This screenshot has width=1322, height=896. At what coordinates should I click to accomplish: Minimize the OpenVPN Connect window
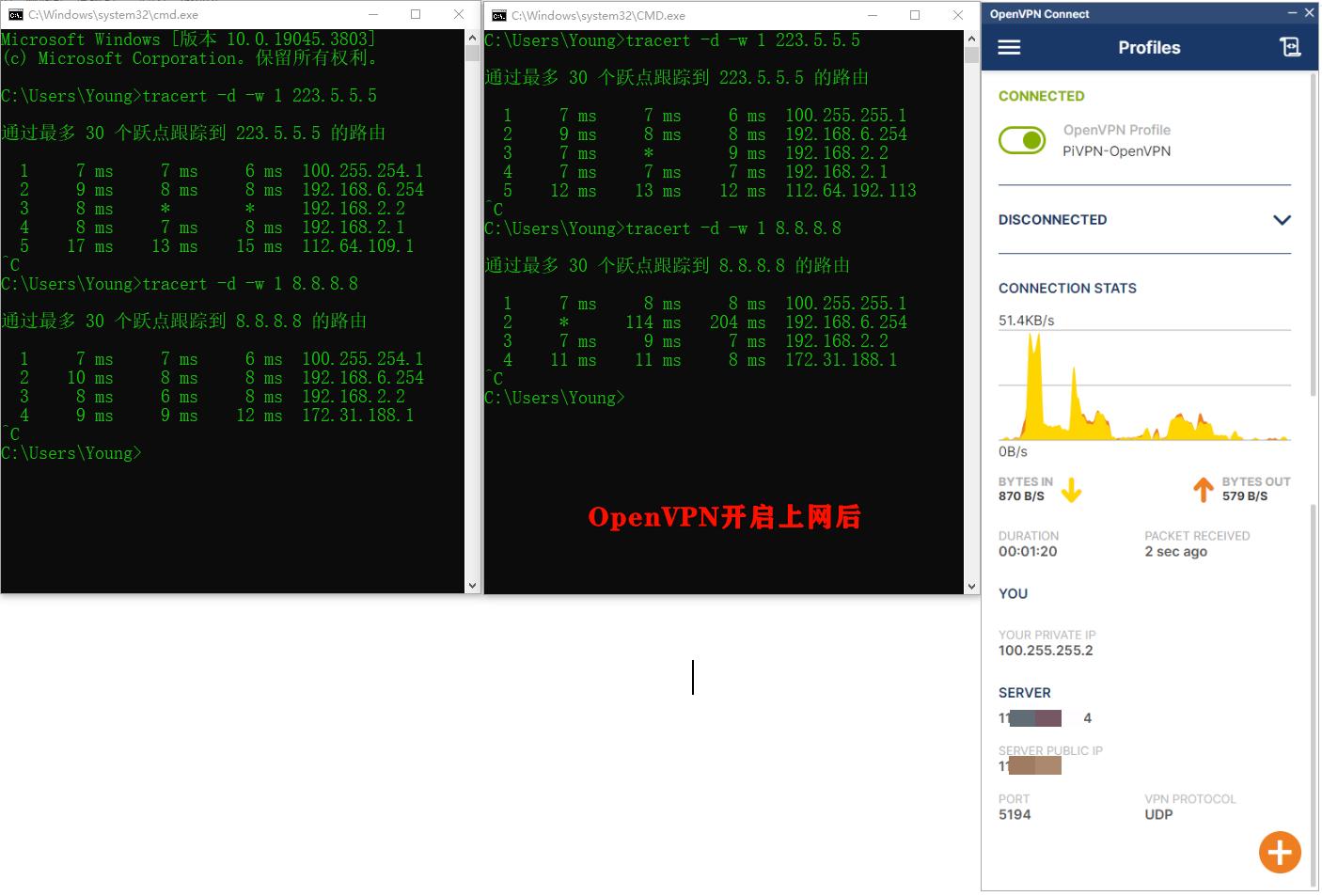click(x=1291, y=13)
